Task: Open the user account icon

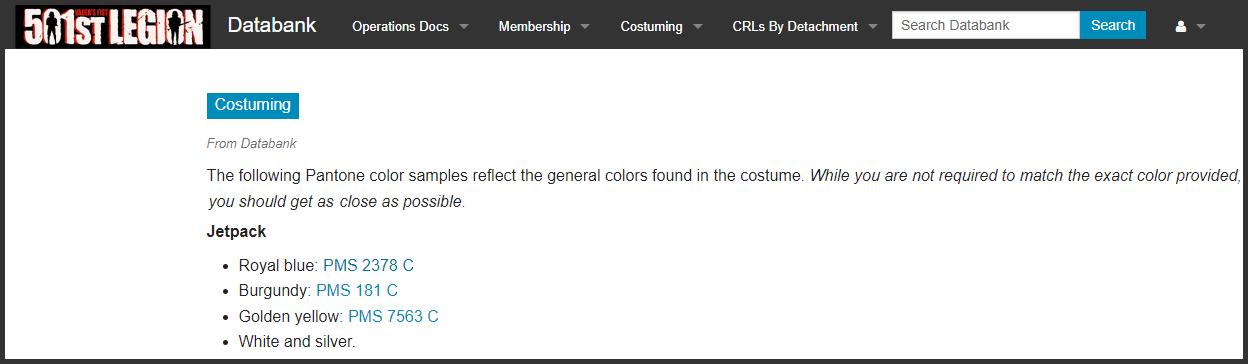Action: tap(1181, 26)
